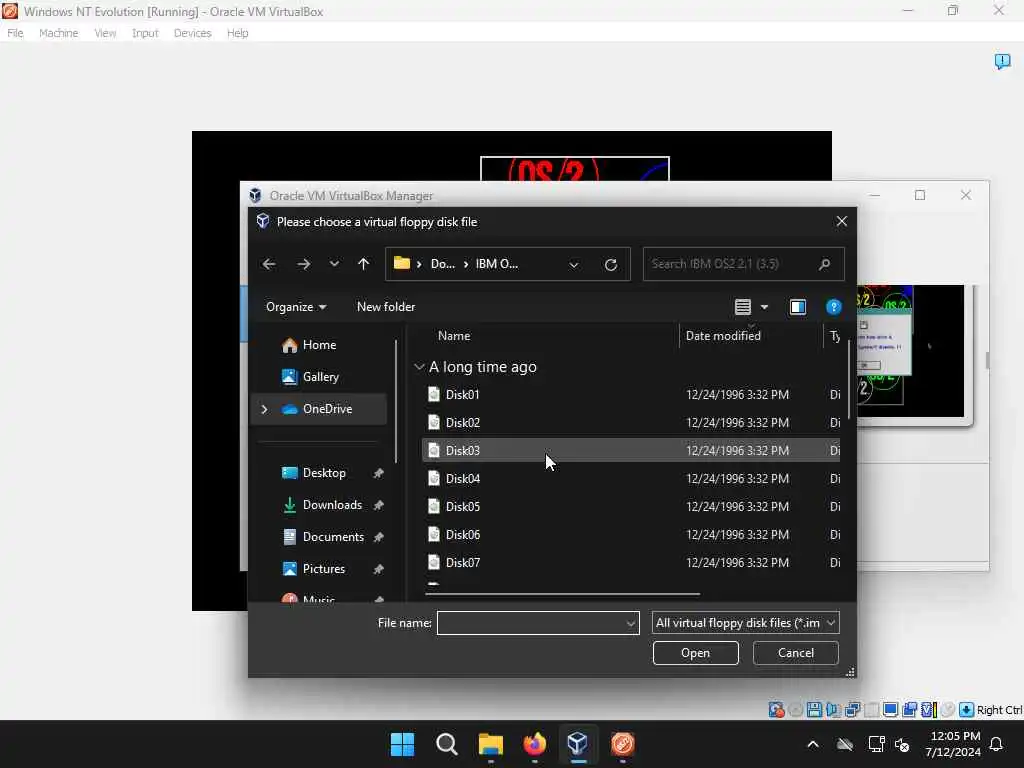Open the Devices menu
Viewport: 1024px width, 768px height.
192,33
